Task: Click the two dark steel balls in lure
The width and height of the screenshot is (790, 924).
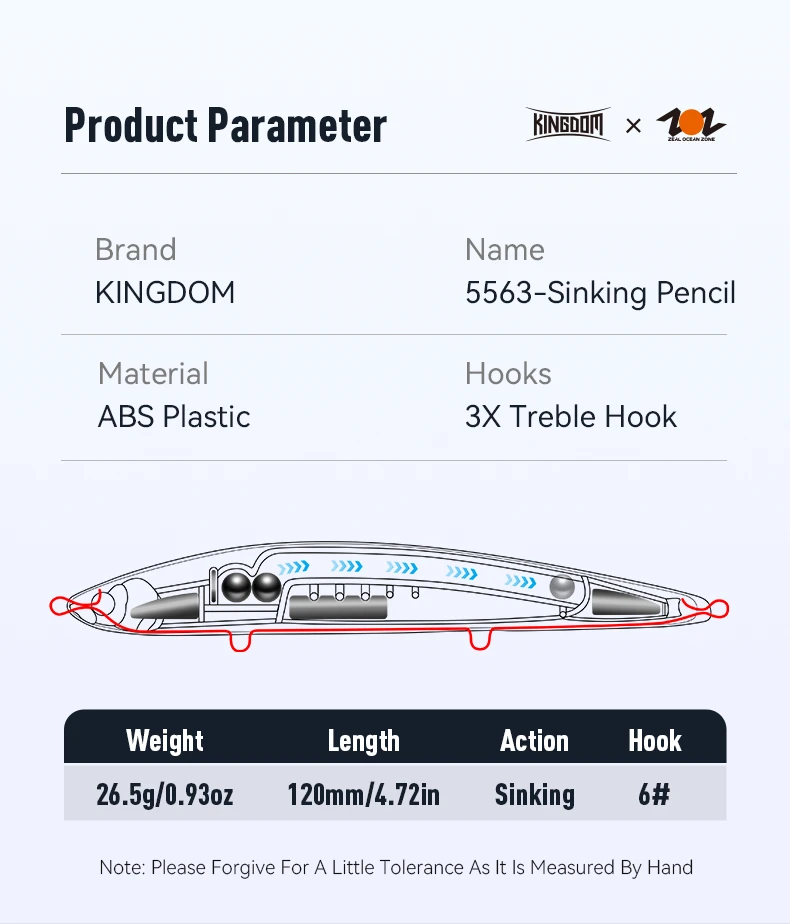Action: click(251, 588)
